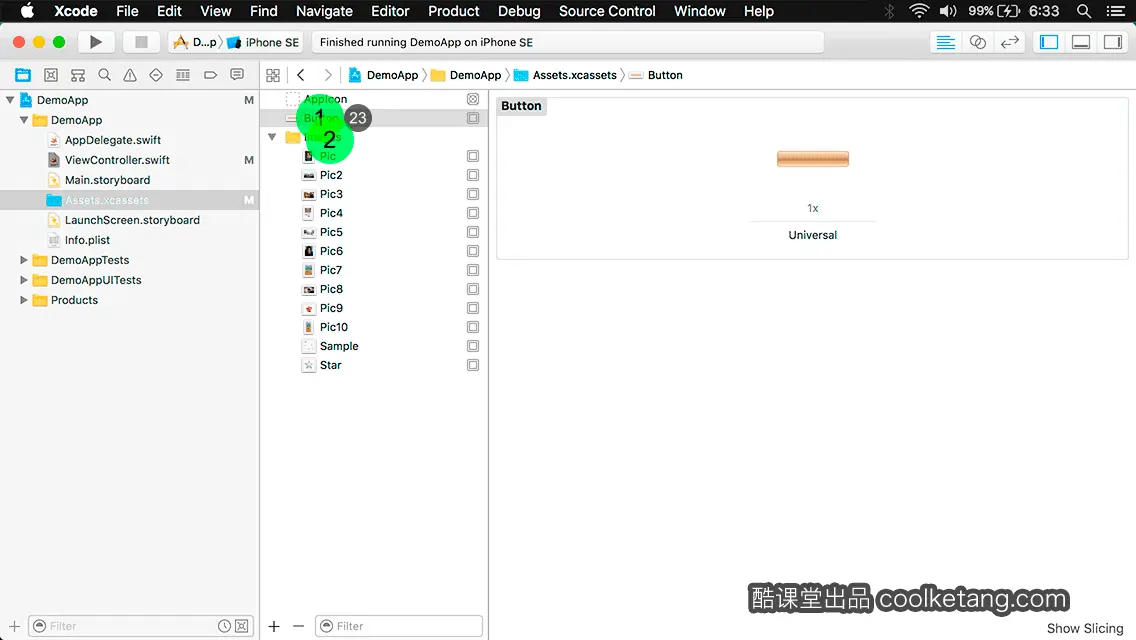This screenshot has width=1136, height=640.
Task: Focus the asset catalog Filter field
Action: coord(398,626)
